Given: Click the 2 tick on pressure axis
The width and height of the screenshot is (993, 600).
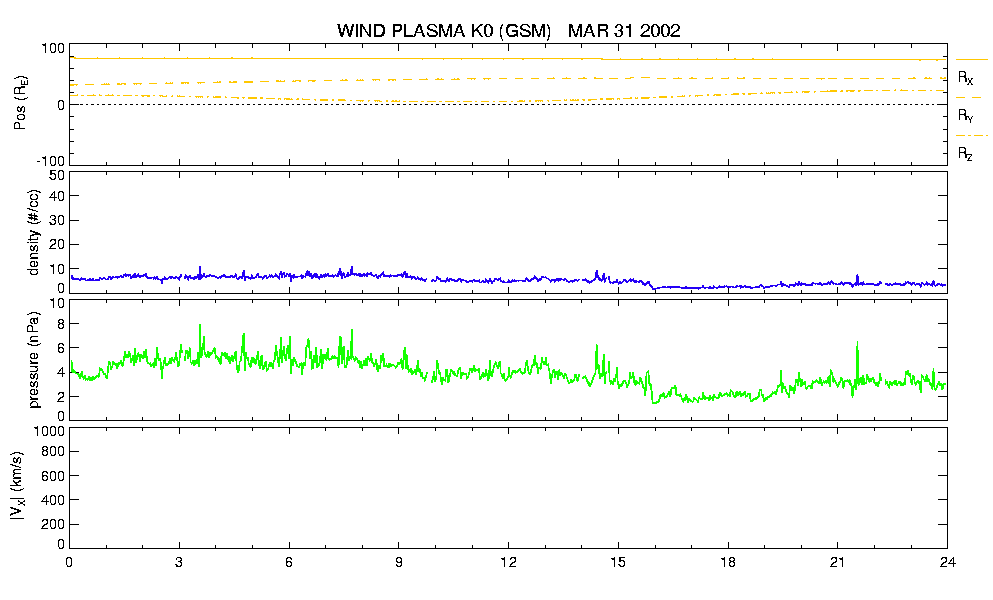Looking at the screenshot, I should tap(61, 397).
